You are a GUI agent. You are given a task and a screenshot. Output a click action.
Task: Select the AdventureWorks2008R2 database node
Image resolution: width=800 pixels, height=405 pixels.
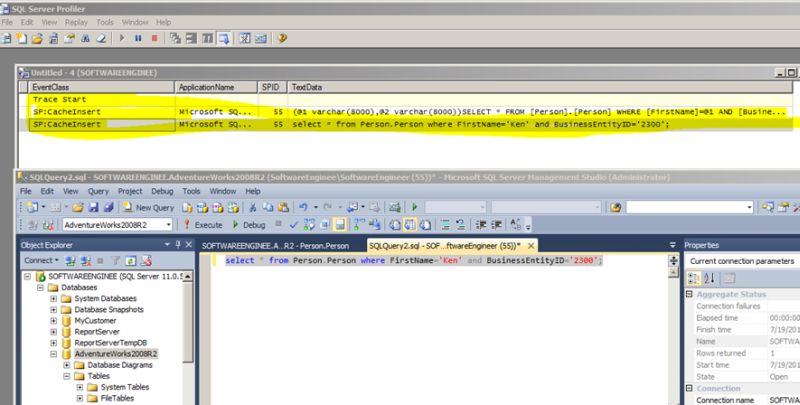pos(116,354)
